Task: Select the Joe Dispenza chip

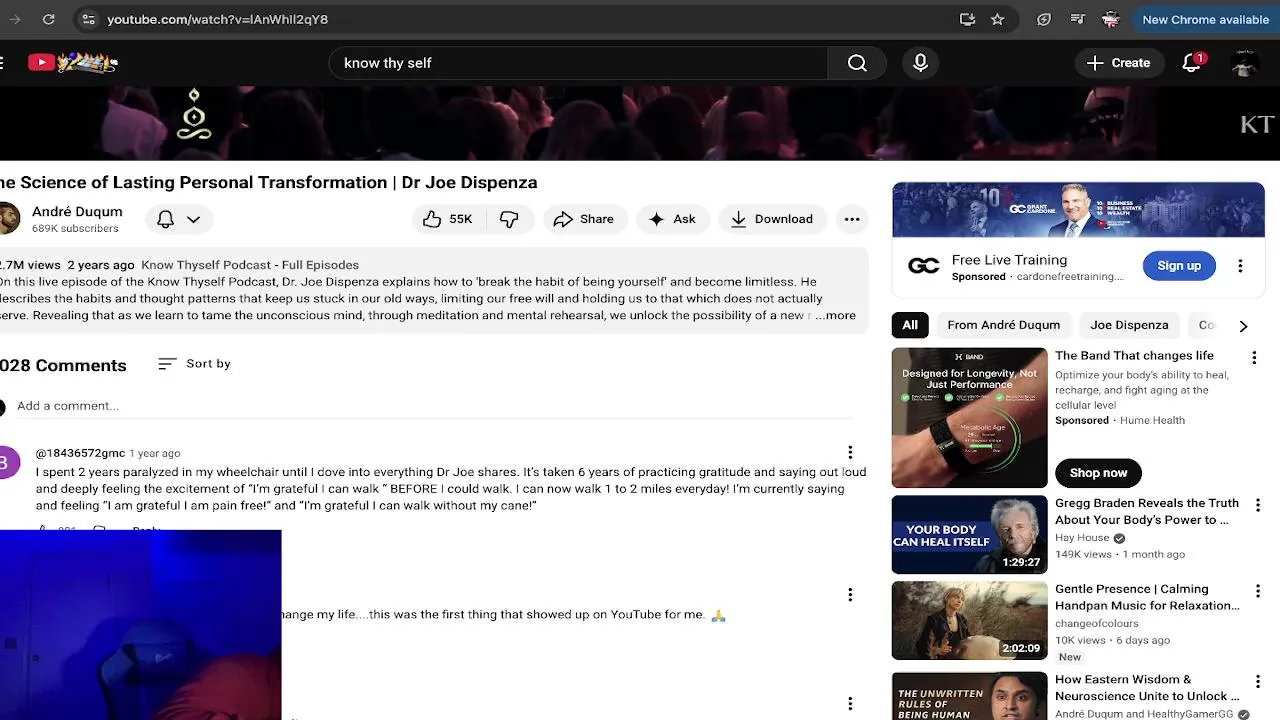Action: pyautogui.click(x=1129, y=325)
